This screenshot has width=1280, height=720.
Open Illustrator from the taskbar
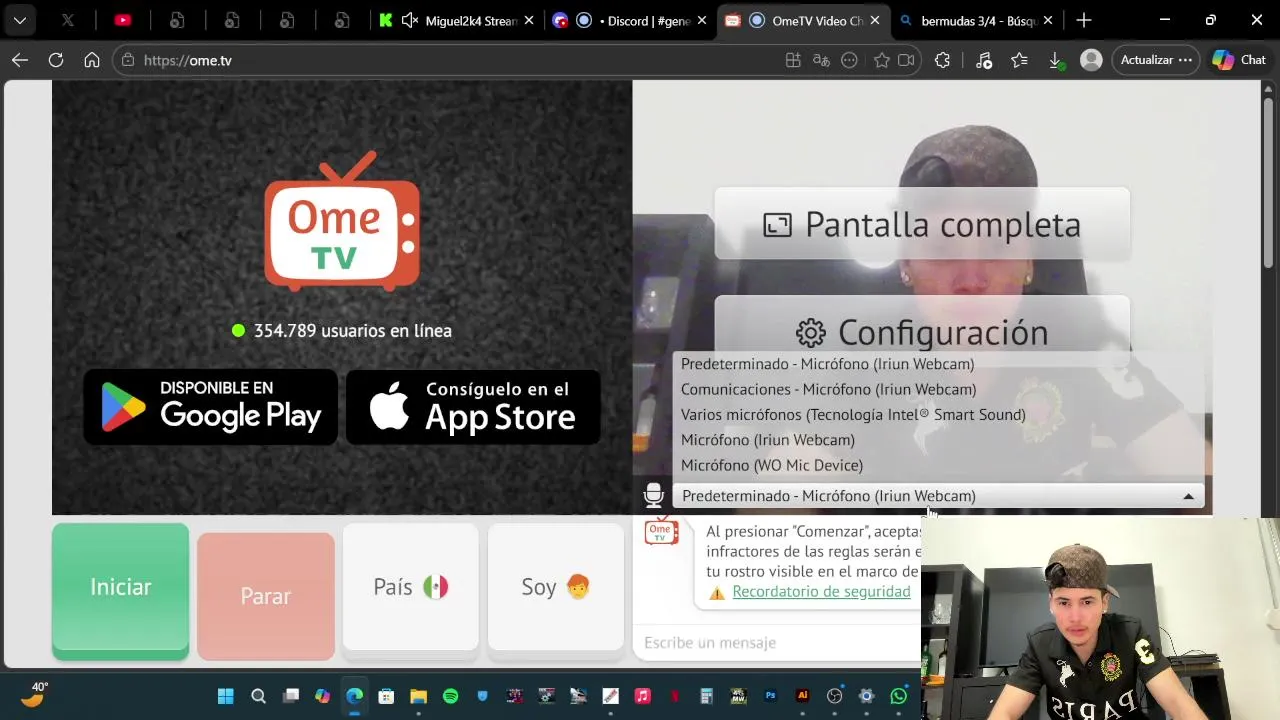[x=802, y=696]
